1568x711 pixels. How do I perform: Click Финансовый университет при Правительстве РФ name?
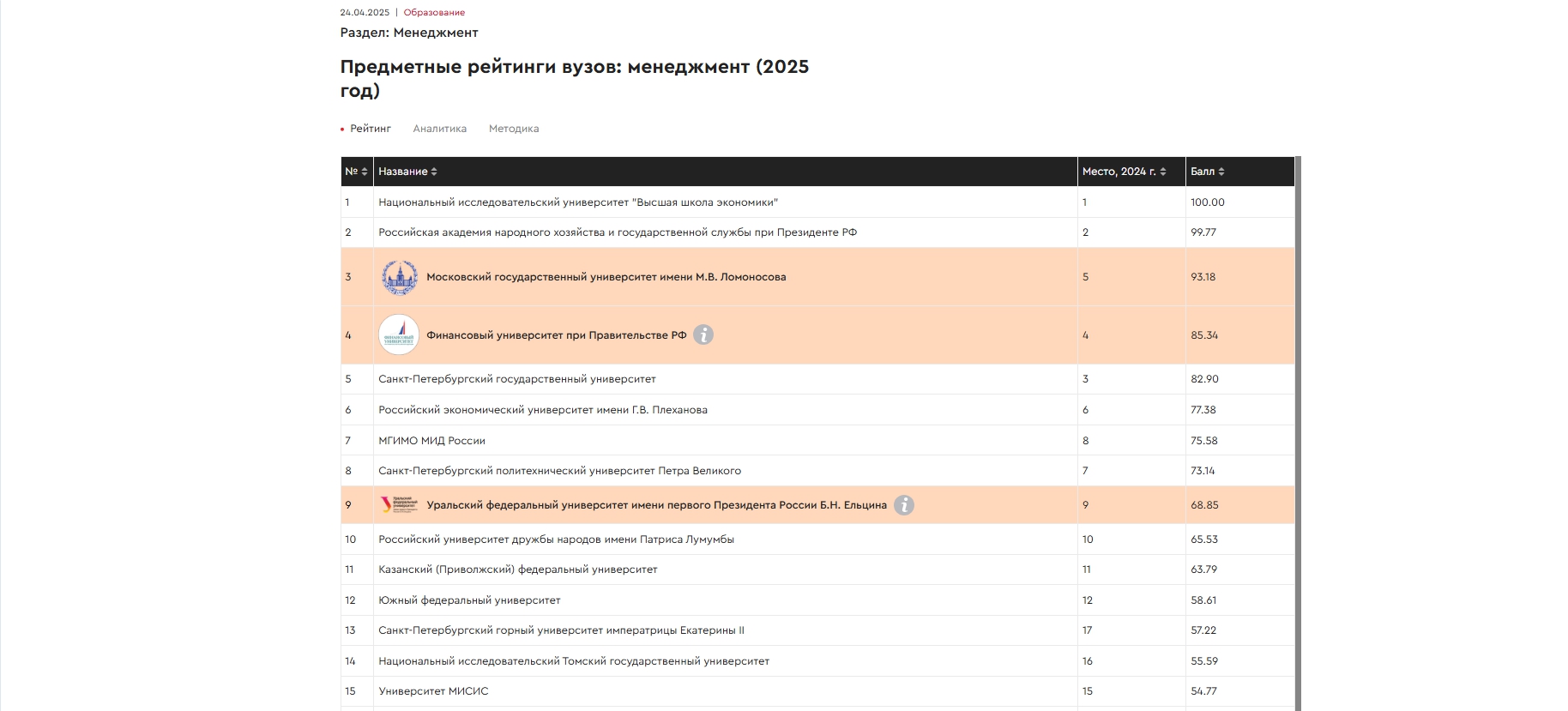pyautogui.click(x=557, y=335)
